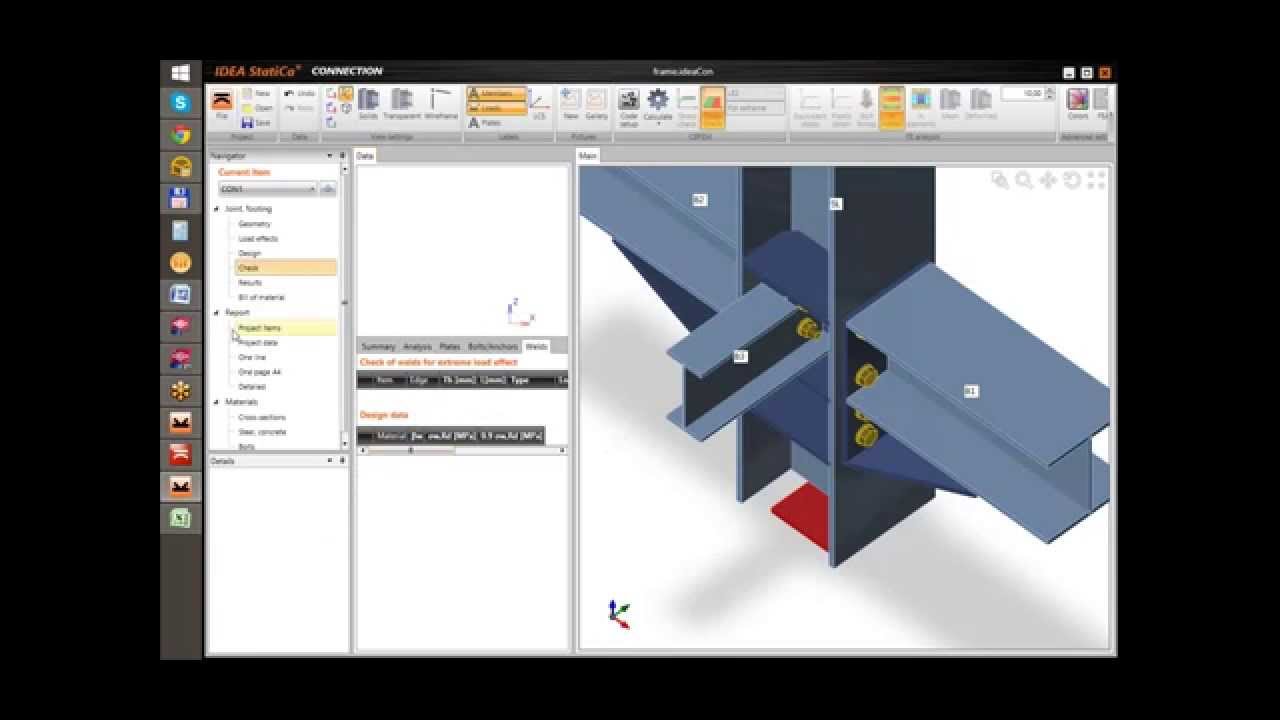The image size is (1280, 720).
Task: Click the Save project icon
Action: [x=255, y=123]
